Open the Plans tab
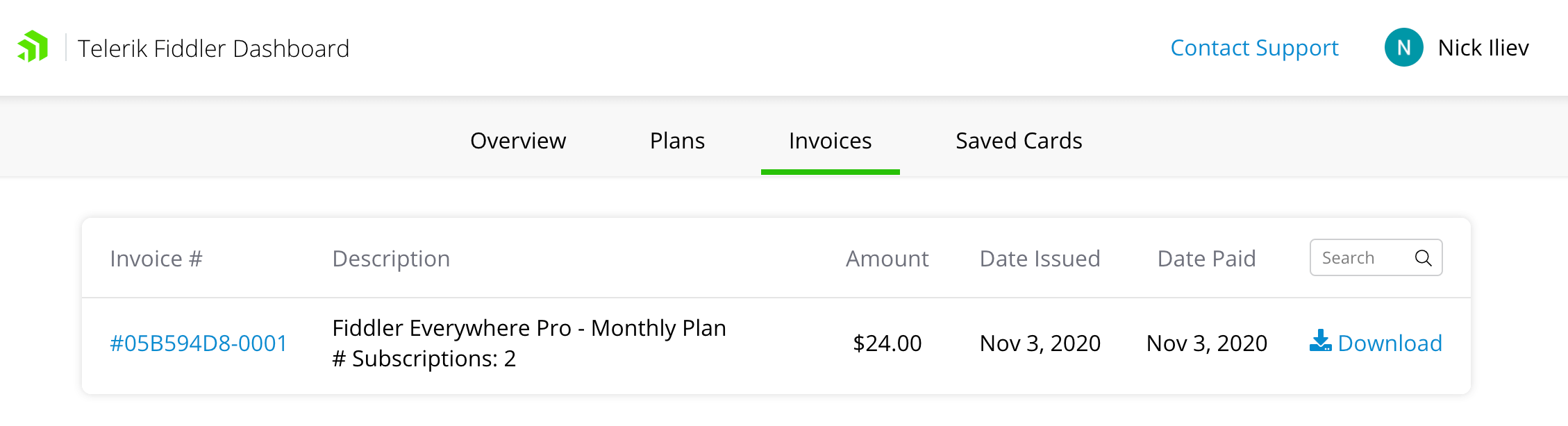This screenshot has width=1568, height=426. [x=677, y=141]
